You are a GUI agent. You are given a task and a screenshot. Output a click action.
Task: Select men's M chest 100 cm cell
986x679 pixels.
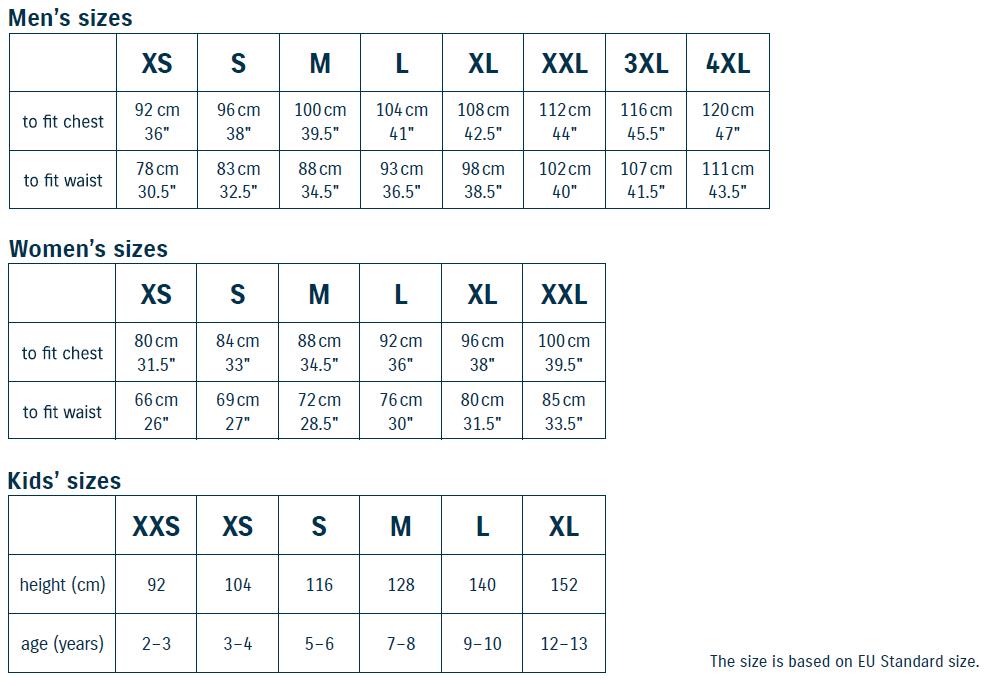coord(320,121)
